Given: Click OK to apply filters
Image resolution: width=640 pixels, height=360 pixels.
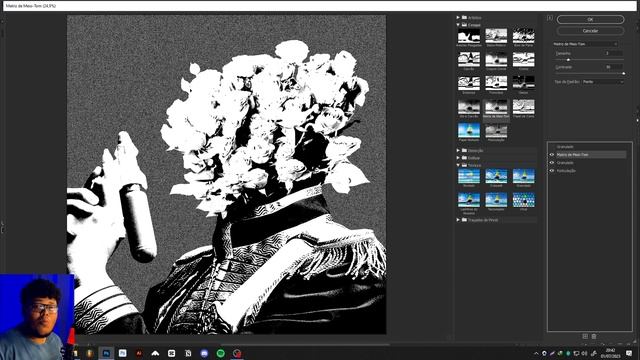Looking at the screenshot, I should (x=590, y=20).
